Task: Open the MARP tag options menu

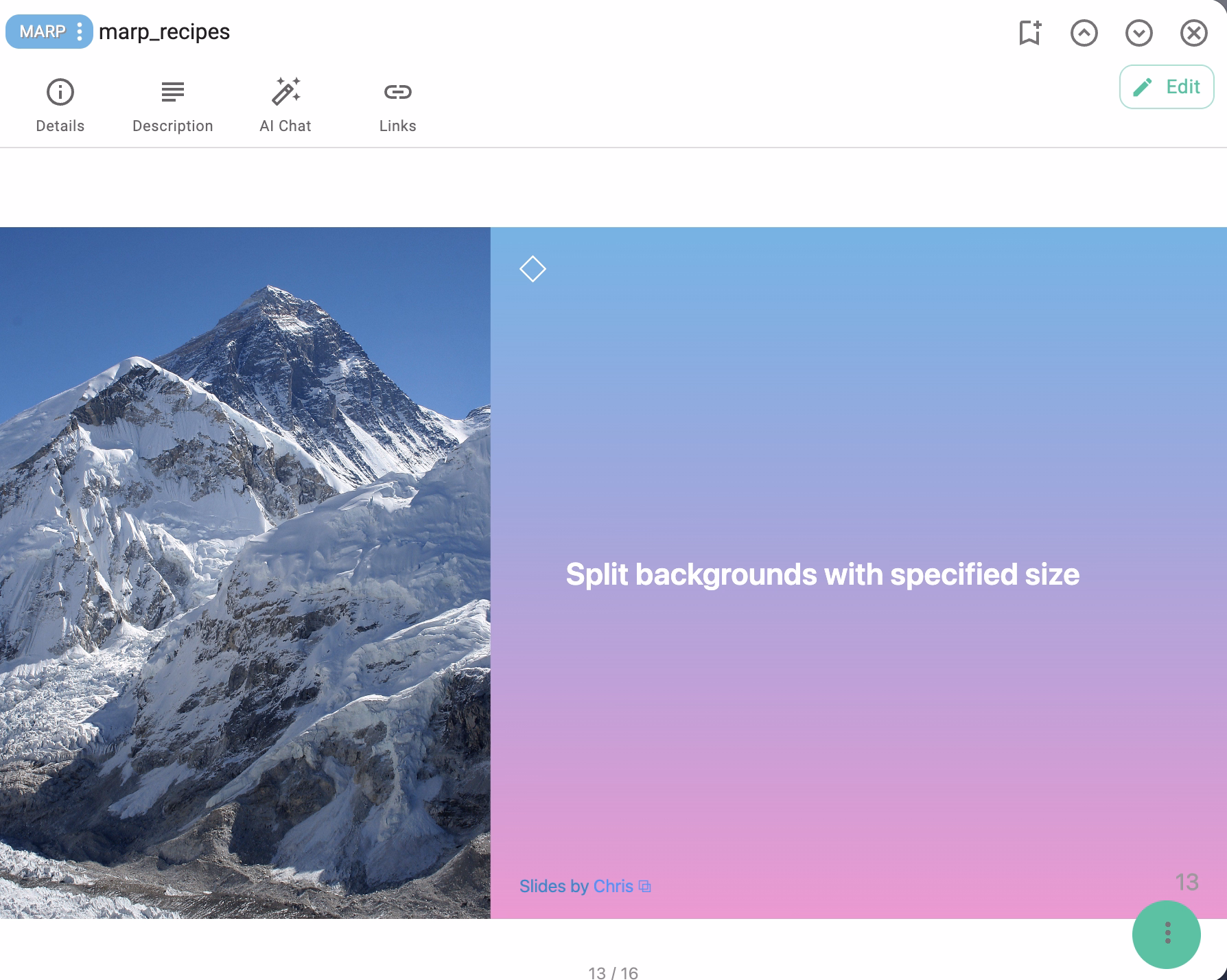Action: 80,32
